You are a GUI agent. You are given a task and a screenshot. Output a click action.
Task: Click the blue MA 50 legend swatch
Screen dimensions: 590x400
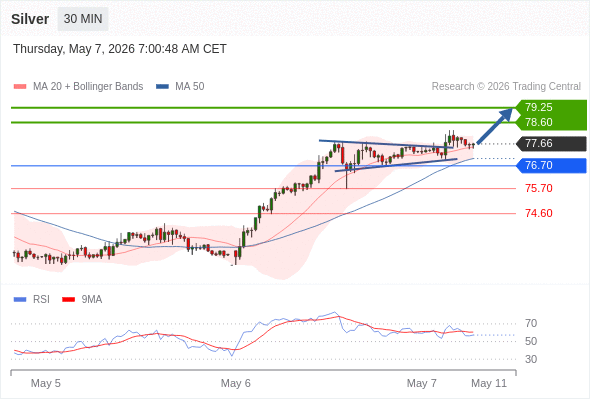point(163,87)
